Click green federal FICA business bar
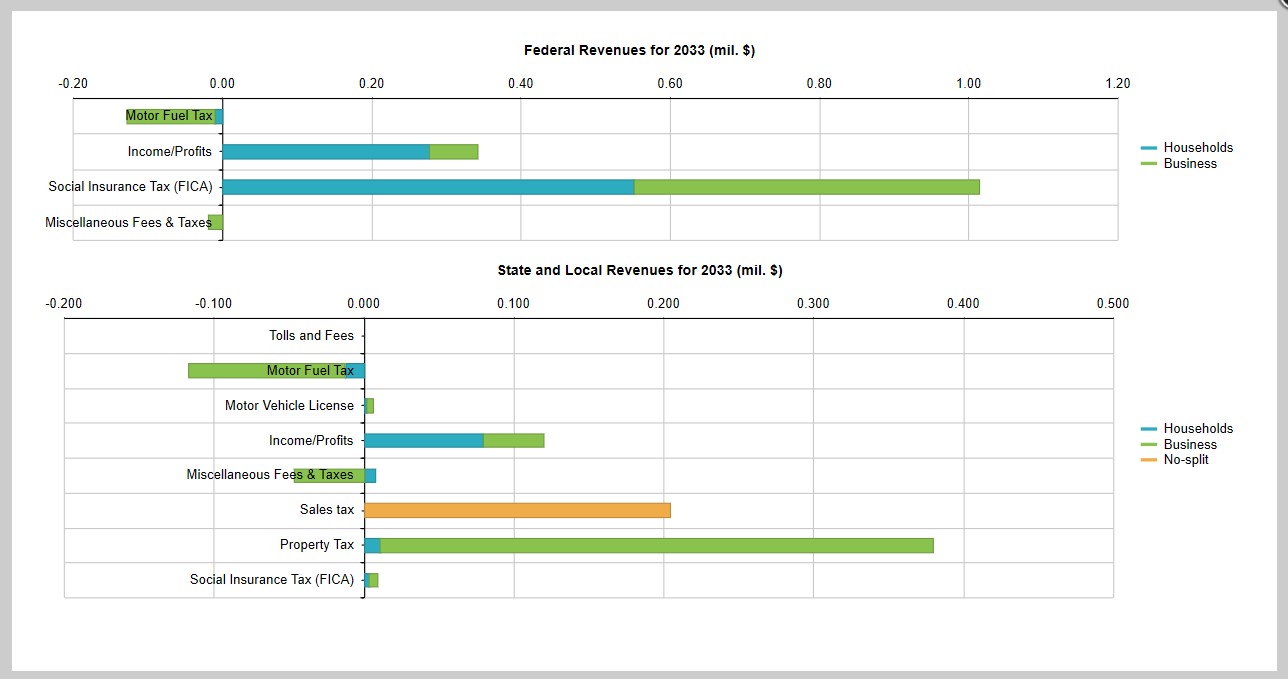 [806, 187]
